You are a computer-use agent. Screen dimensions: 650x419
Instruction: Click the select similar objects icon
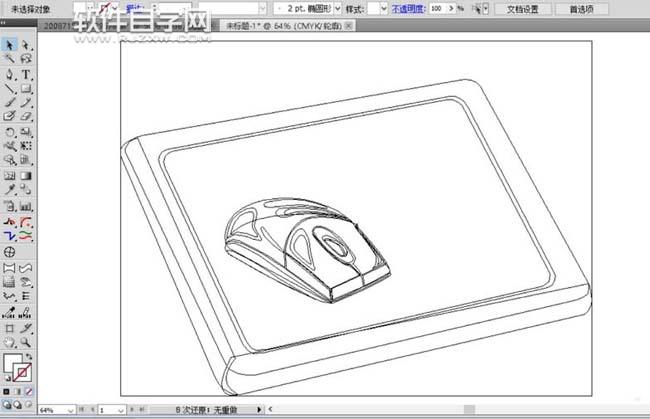[477, 8]
